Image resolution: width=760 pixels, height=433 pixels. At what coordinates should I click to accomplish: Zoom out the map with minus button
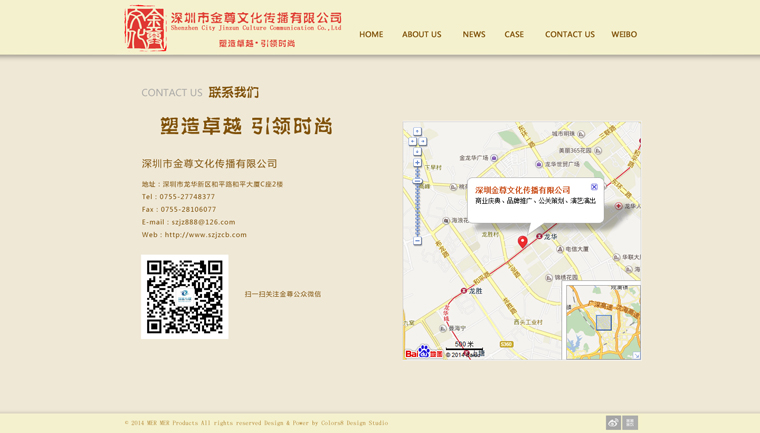pos(417,241)
